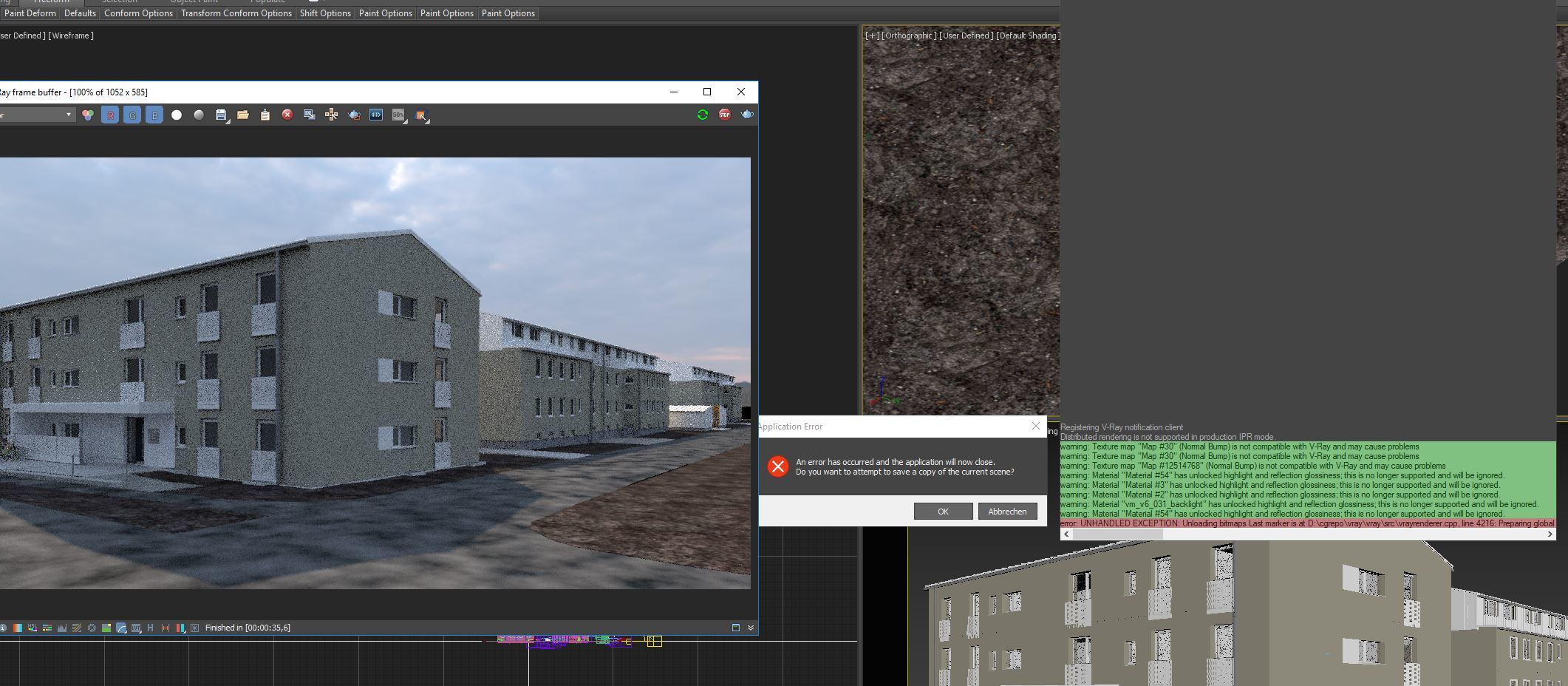Viewport: 1568px width, 686px height.
Task: Select the UNHANDLED EXCEPTION error line
Action: pyautogui.click(x=1308, y=523)
